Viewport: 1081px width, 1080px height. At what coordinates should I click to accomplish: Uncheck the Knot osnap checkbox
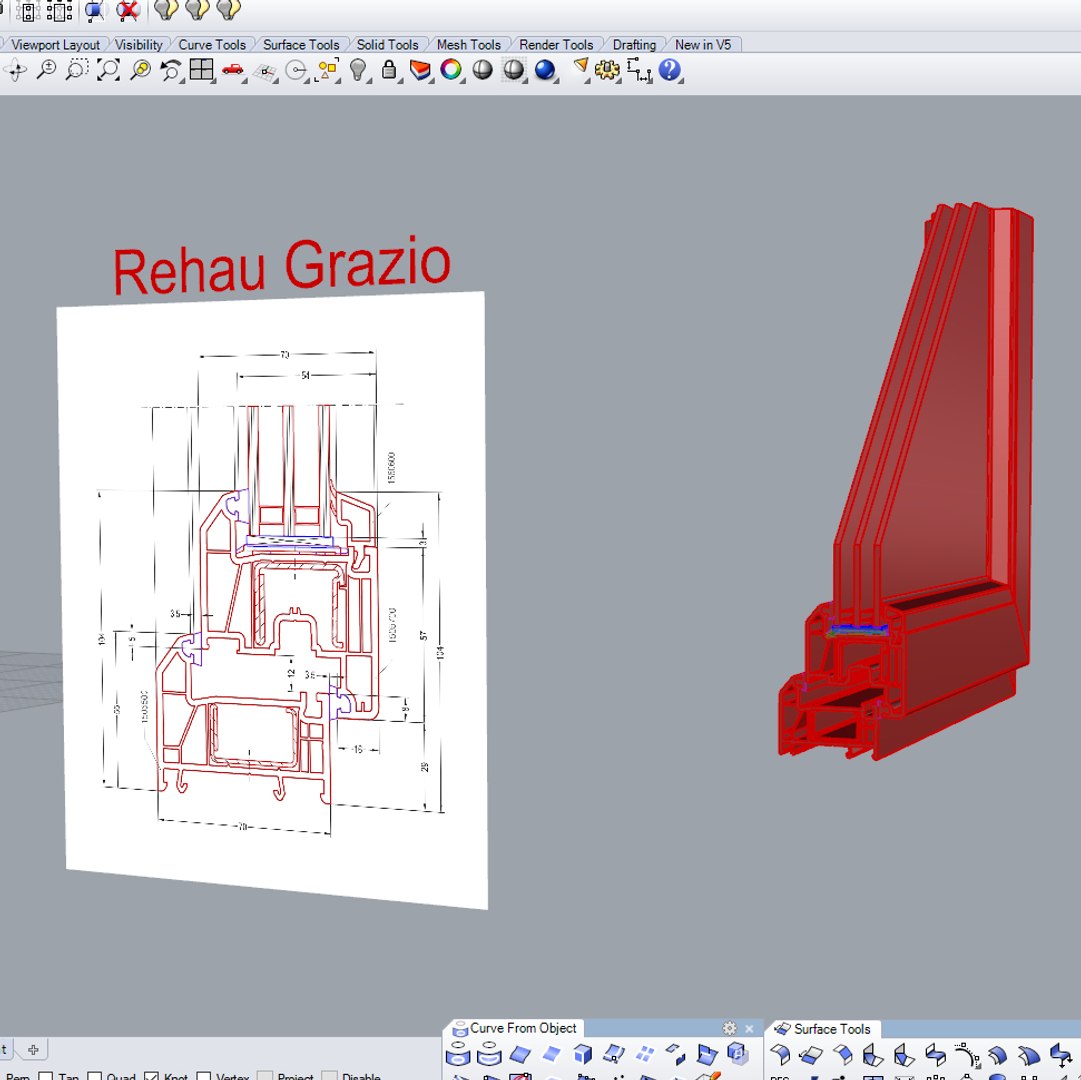click(x=152, y=1075)
